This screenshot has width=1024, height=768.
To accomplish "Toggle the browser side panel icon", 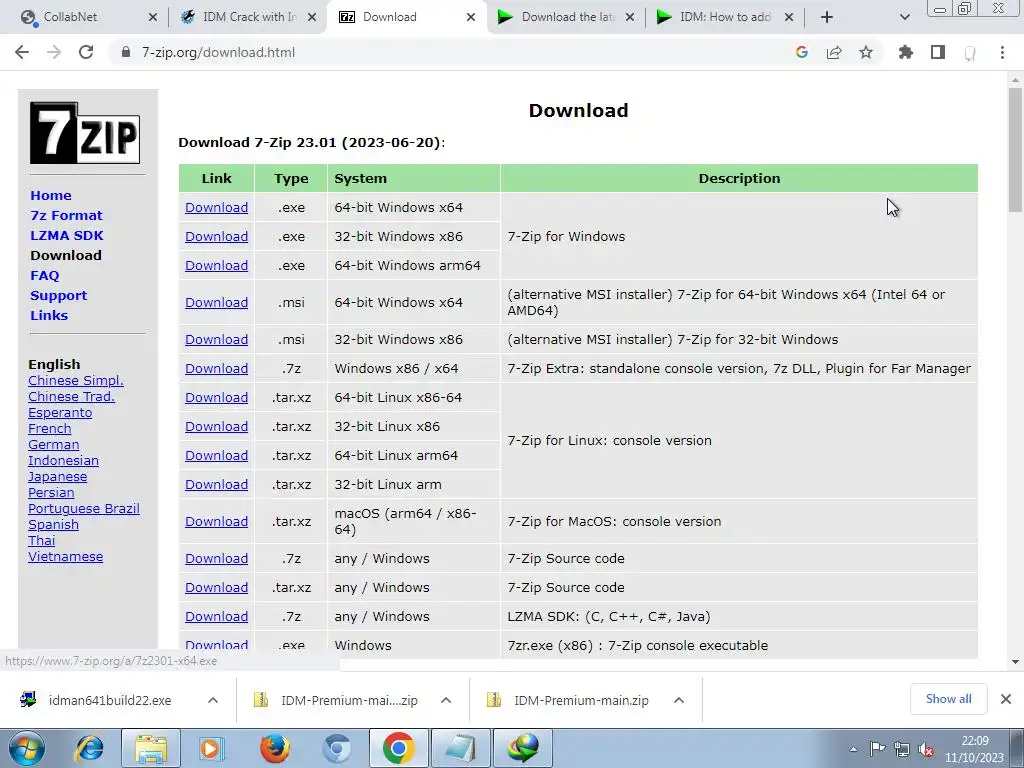I will point(938,52).
